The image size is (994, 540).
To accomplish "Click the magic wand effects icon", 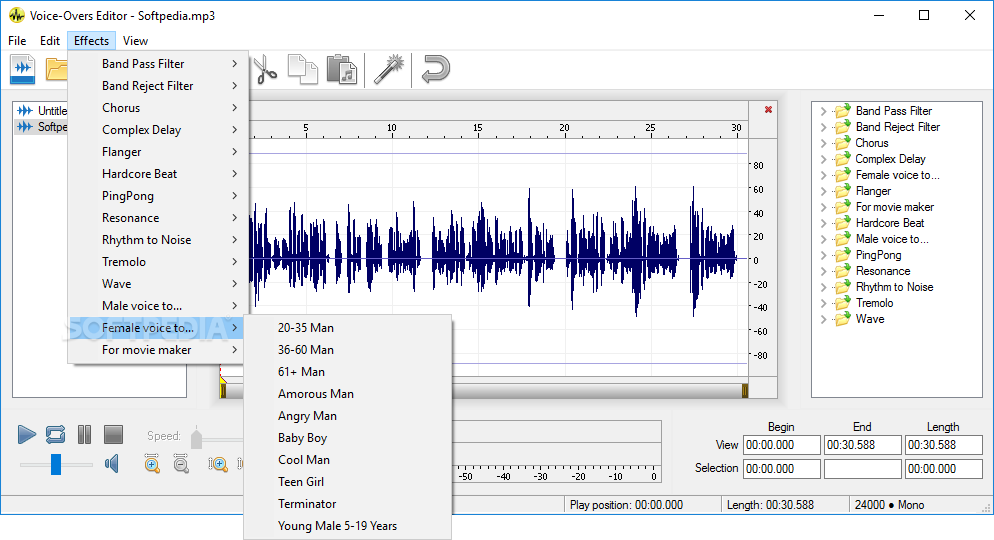I will click(x=387, y=69).
